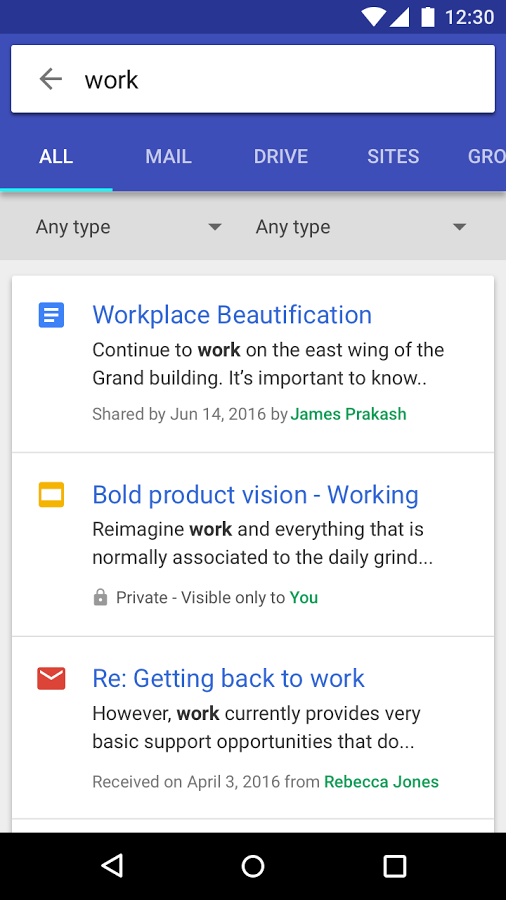Tap the recent apps square button
Screen dimensions: 506x900
tap(395, 866)
